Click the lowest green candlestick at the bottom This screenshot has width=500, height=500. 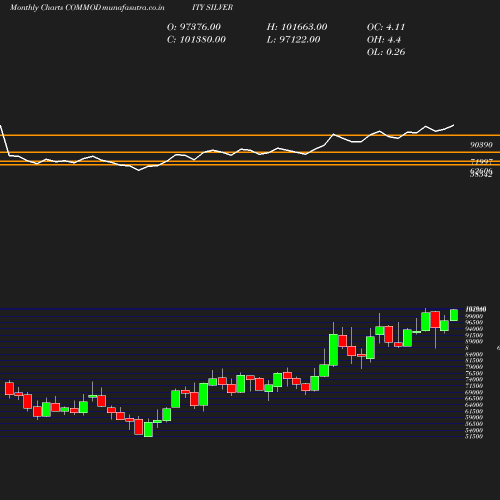tap(148, 429)
